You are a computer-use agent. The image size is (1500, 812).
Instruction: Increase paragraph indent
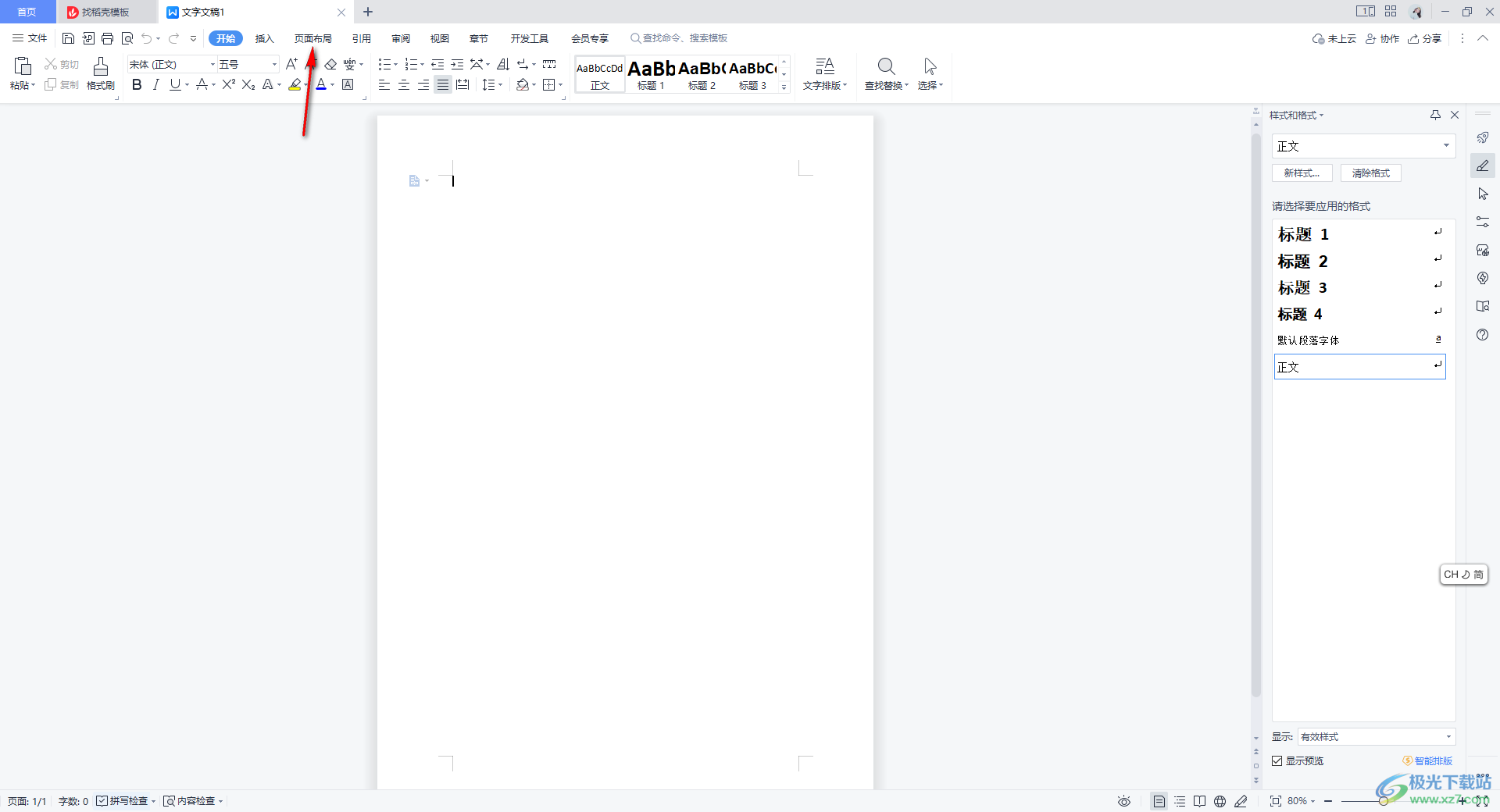[457, 64]
